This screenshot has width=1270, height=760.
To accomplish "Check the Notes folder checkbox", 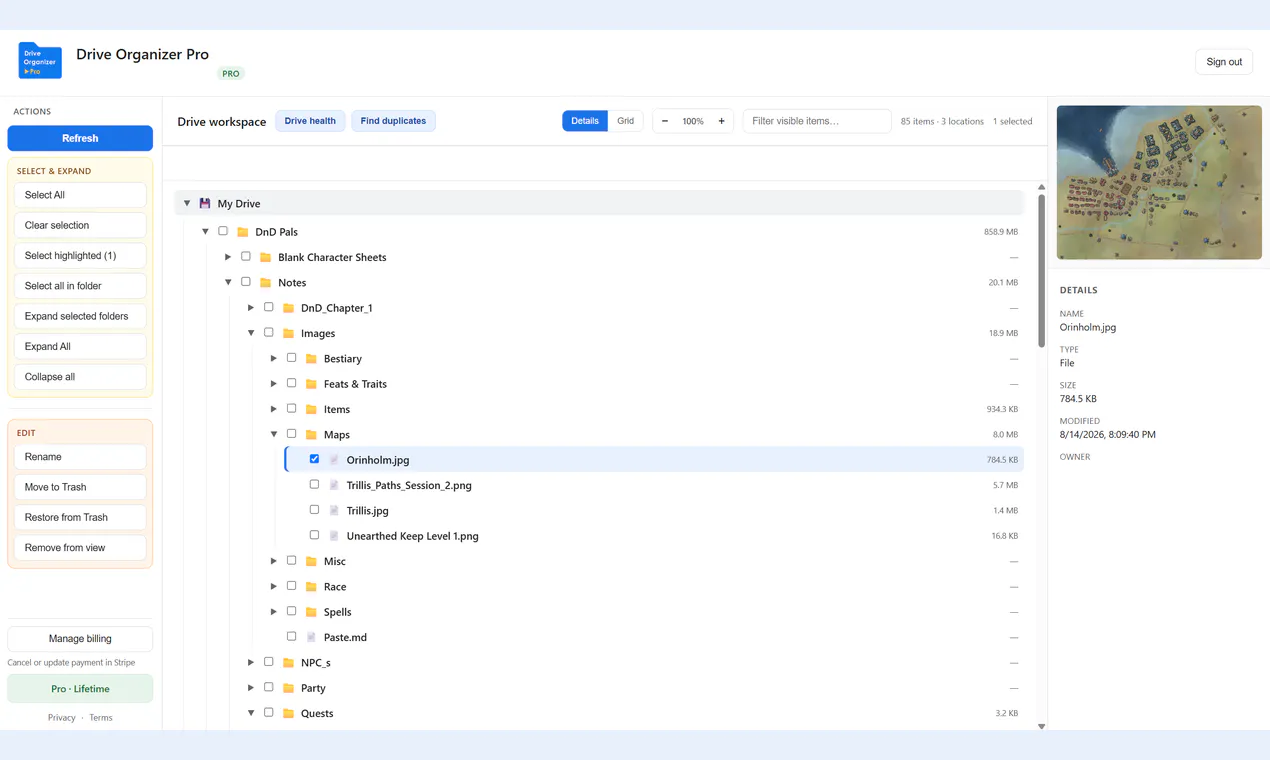I will [246, 282].
